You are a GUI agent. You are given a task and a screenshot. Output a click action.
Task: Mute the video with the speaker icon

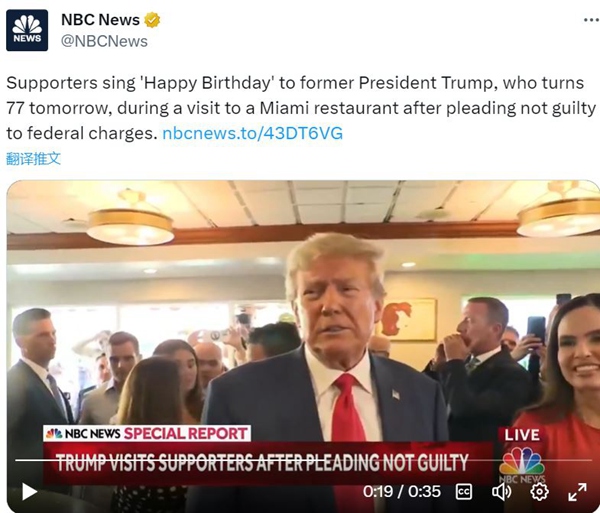tap(501, 492)
